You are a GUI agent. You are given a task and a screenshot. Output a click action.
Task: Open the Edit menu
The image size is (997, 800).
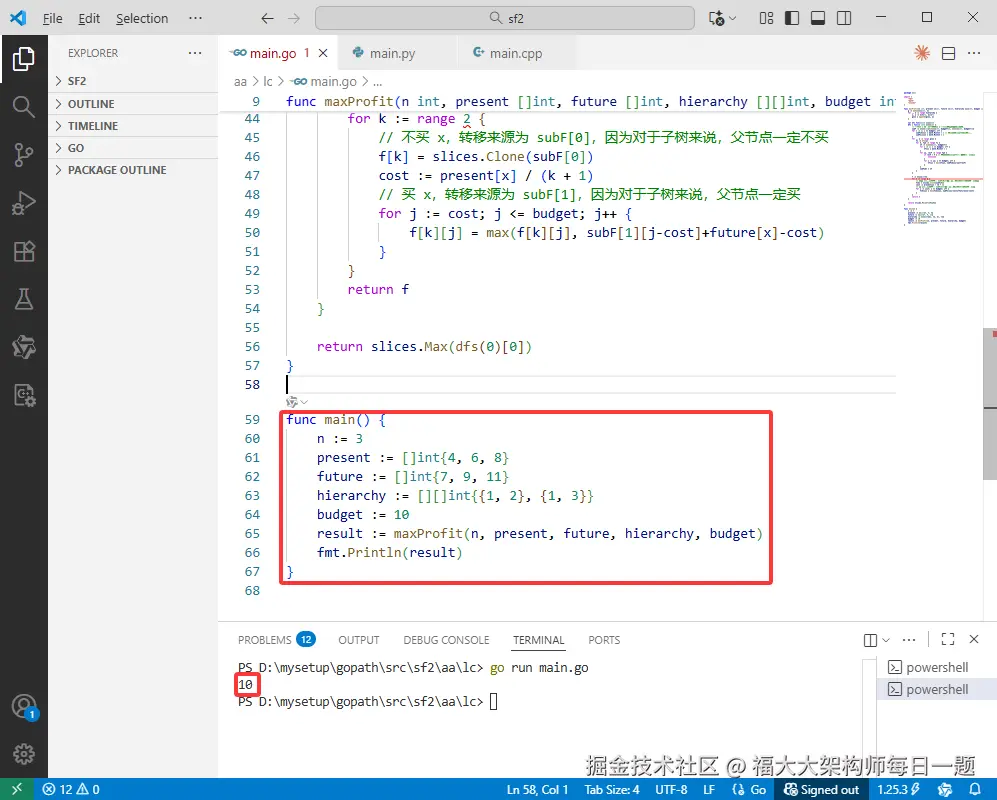[89, 18]
